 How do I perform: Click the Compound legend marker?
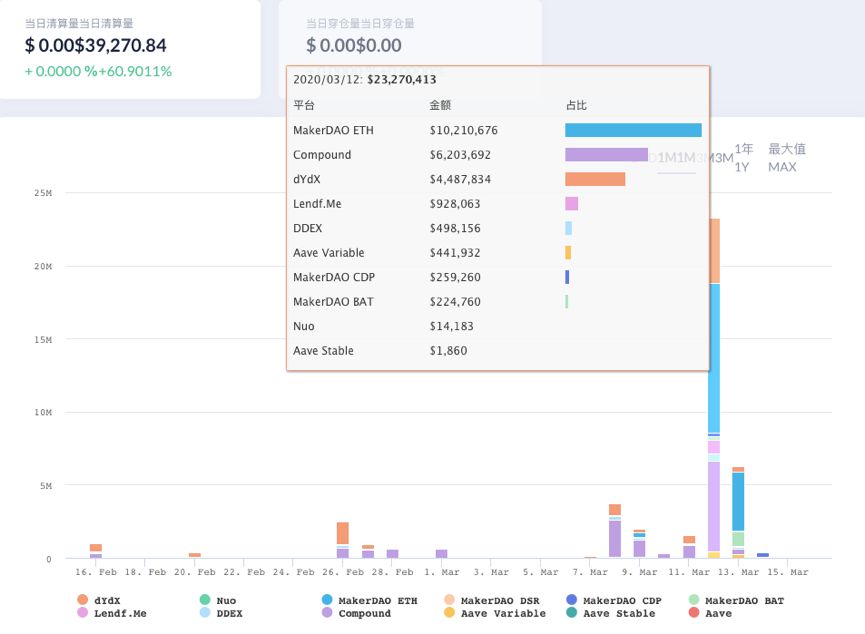coord(327,613)
